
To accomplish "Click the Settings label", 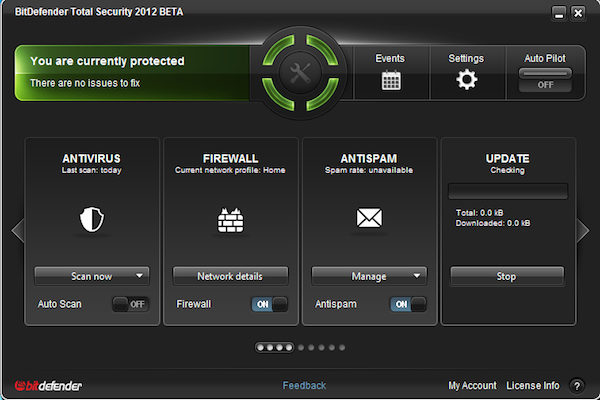I will [x=466, y=59].
